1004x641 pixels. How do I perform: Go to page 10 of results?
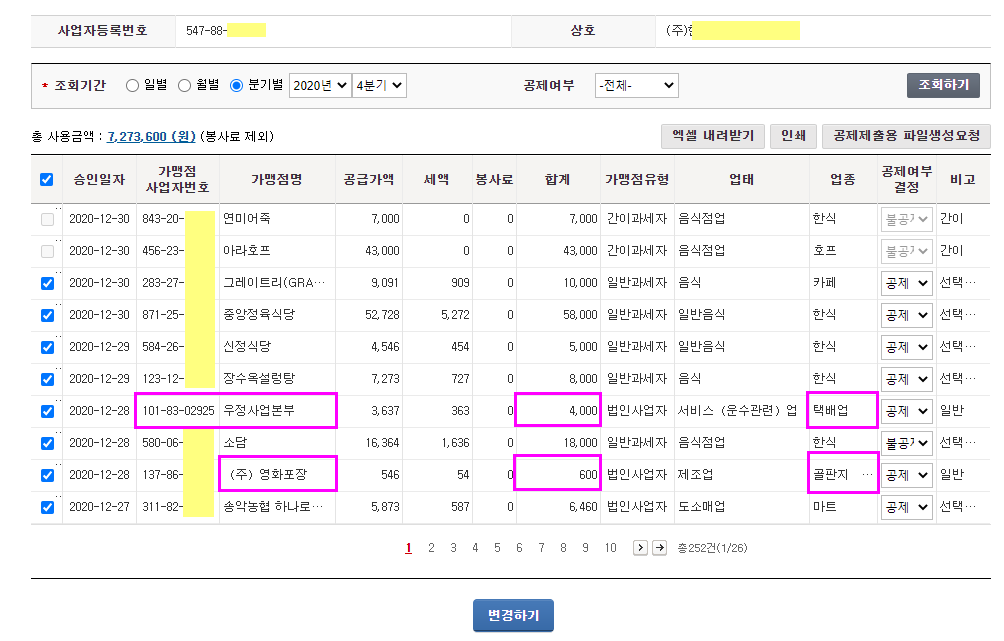pos(610,548)
